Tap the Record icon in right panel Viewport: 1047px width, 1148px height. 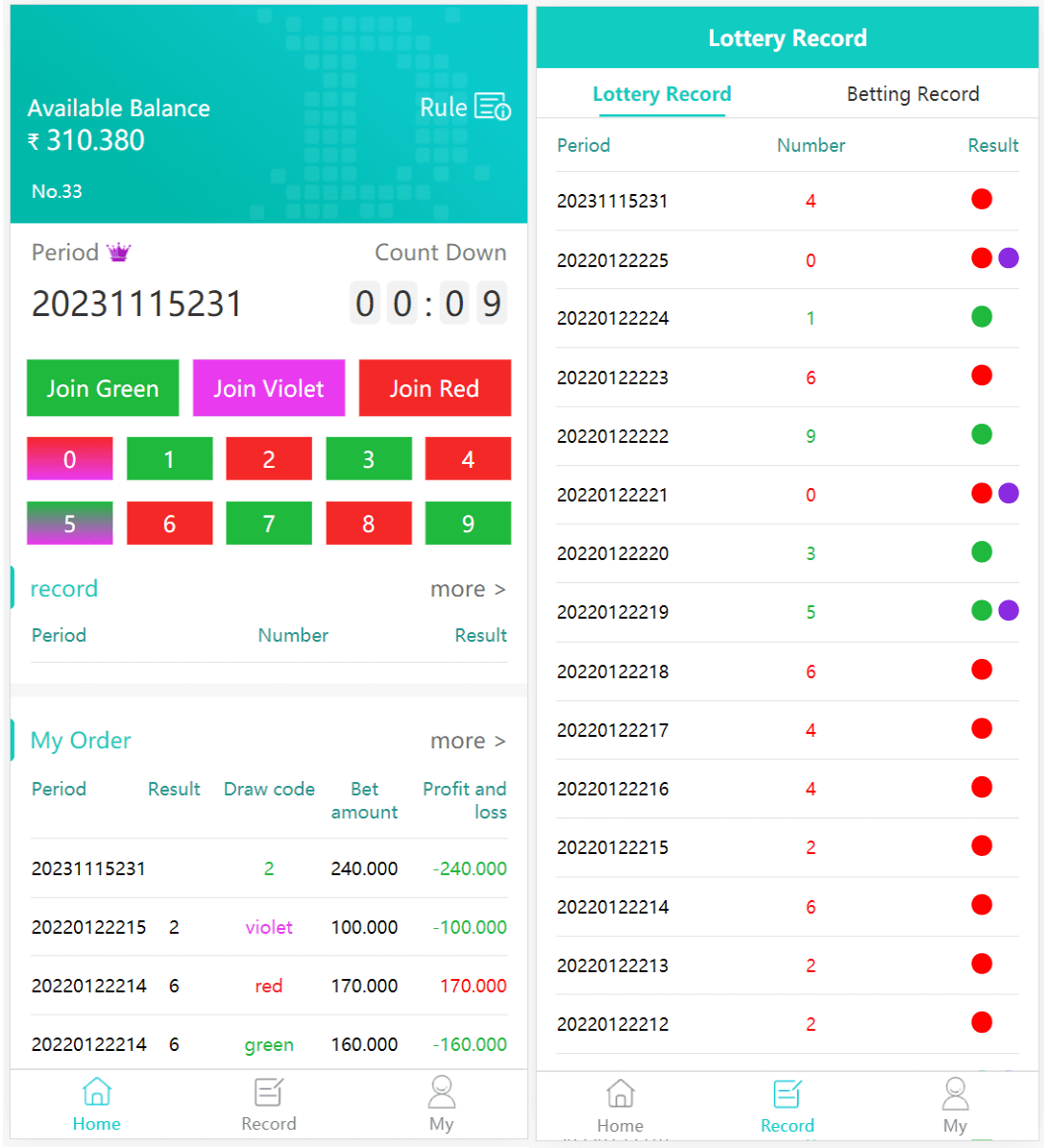pos(787,1094)
